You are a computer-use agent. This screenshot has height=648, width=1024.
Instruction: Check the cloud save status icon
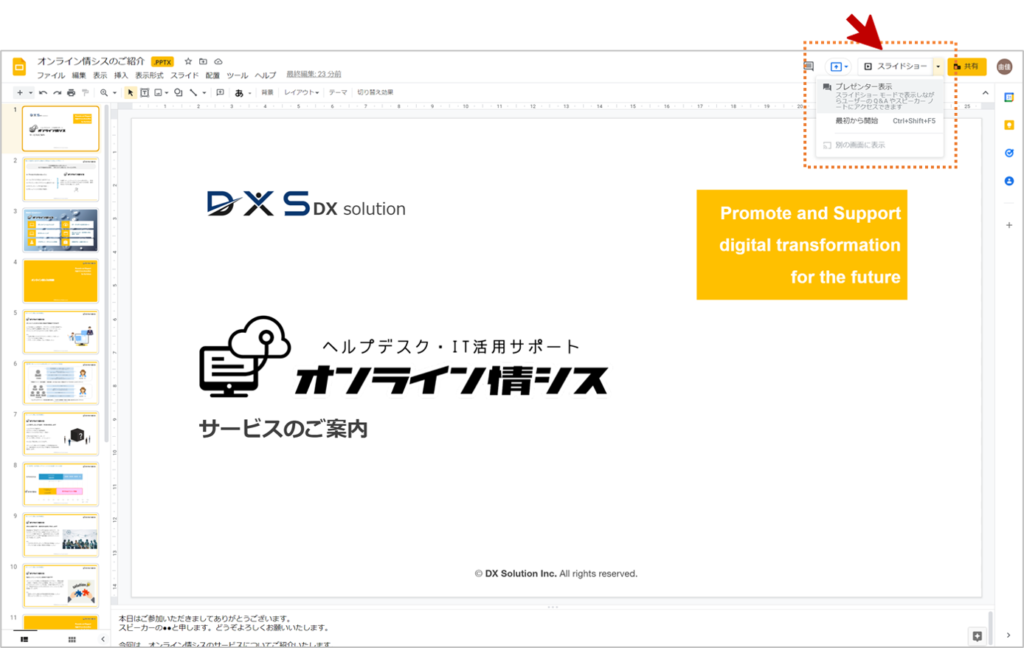coord(218,61)
